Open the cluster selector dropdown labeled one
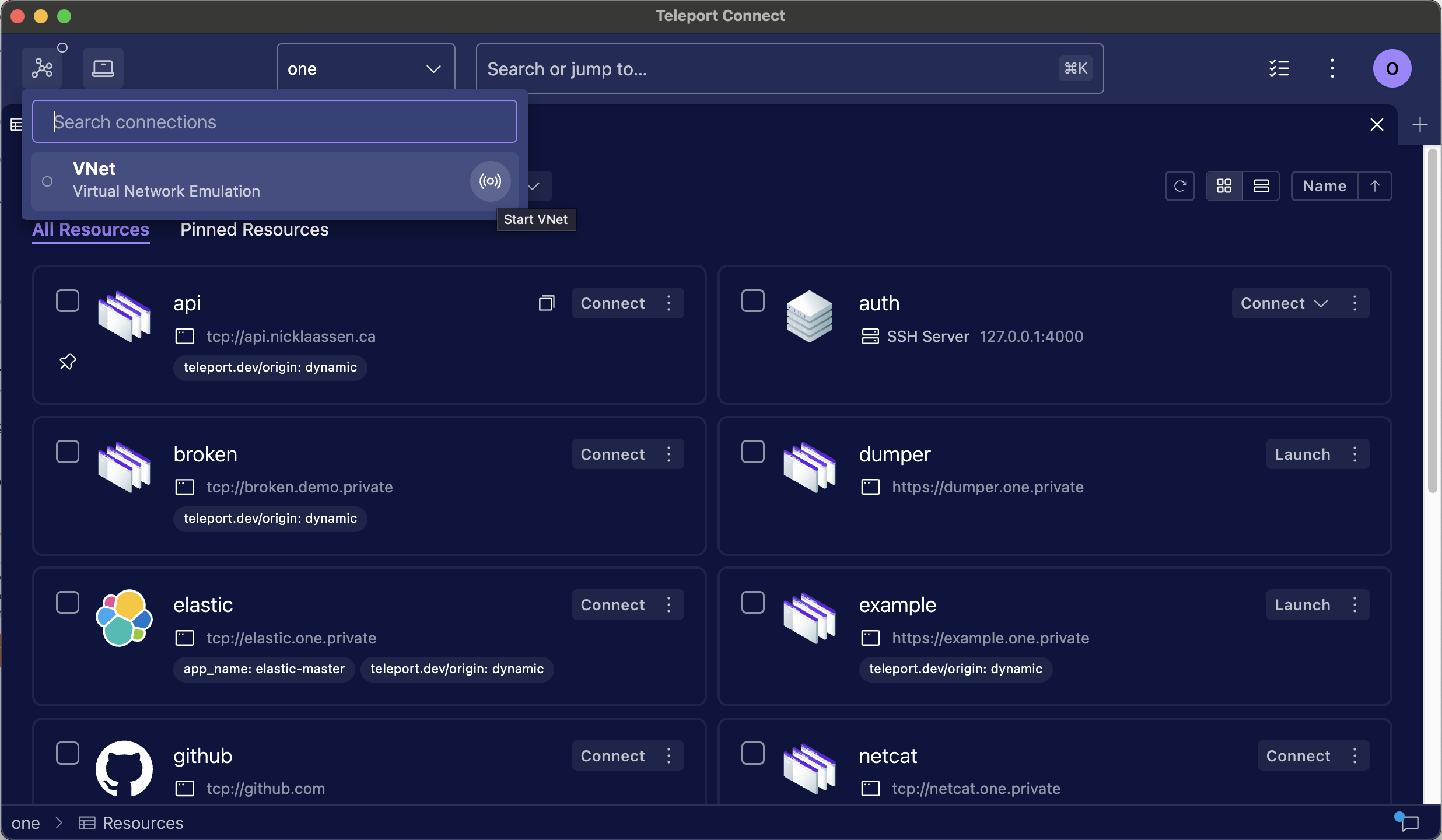1442x840 pixels. (x=366, y=68)
